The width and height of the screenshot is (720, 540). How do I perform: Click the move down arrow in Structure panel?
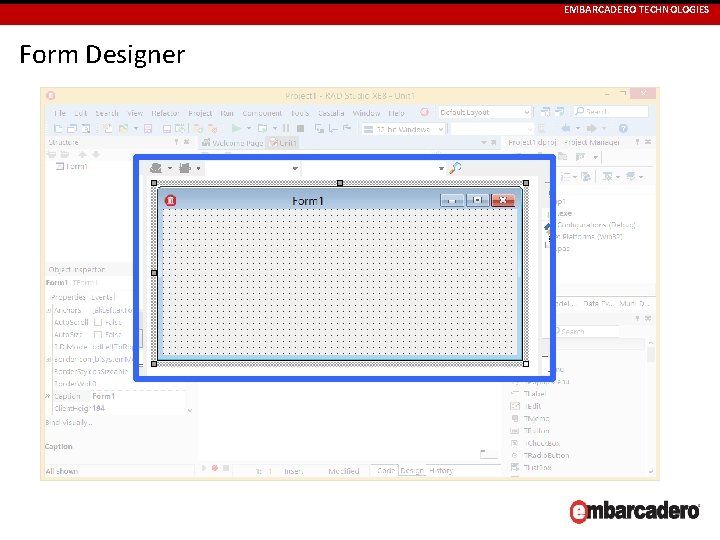tap(96, 155)
